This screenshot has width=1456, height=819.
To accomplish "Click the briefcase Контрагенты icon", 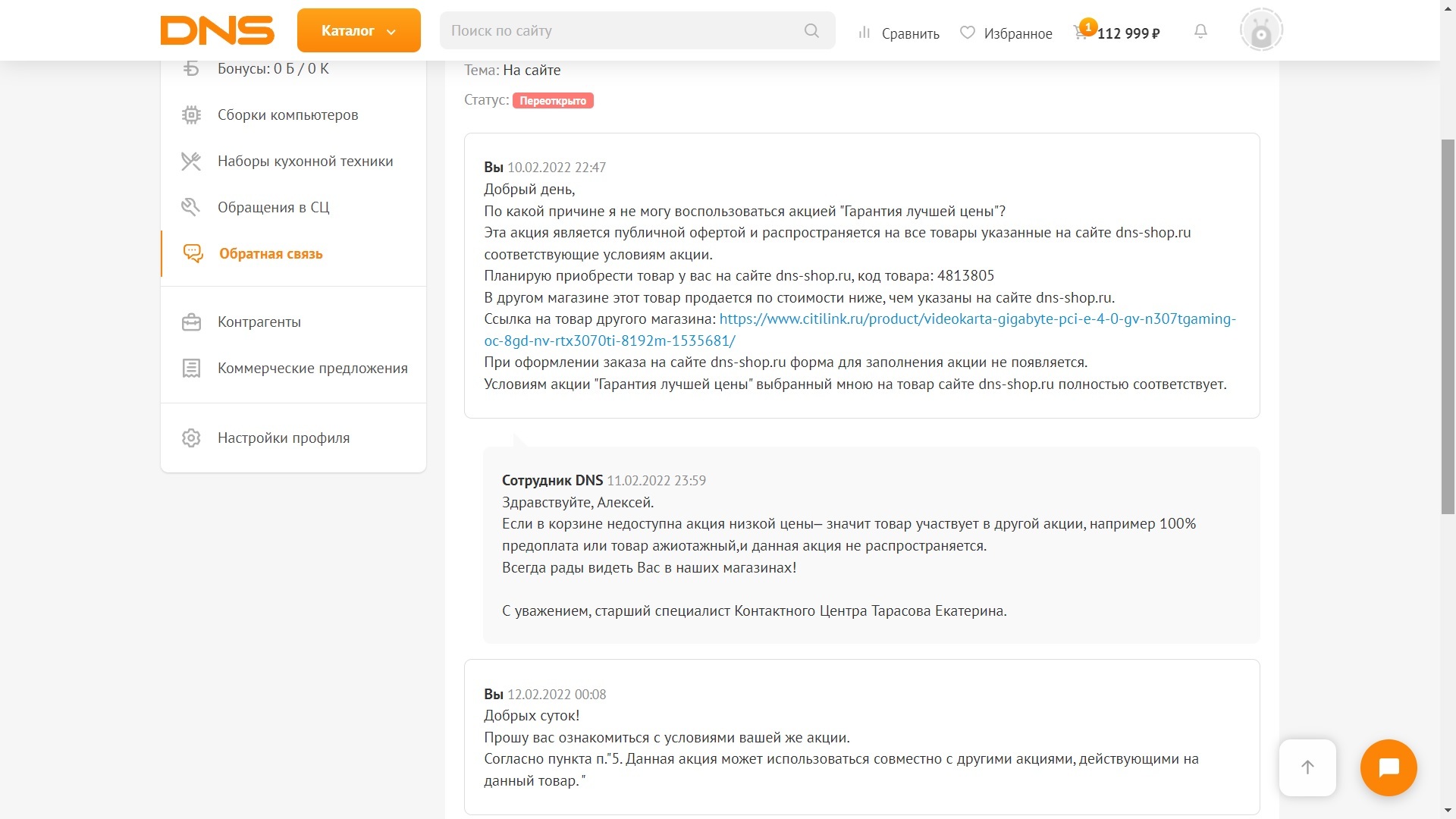I will coord(191,322).
